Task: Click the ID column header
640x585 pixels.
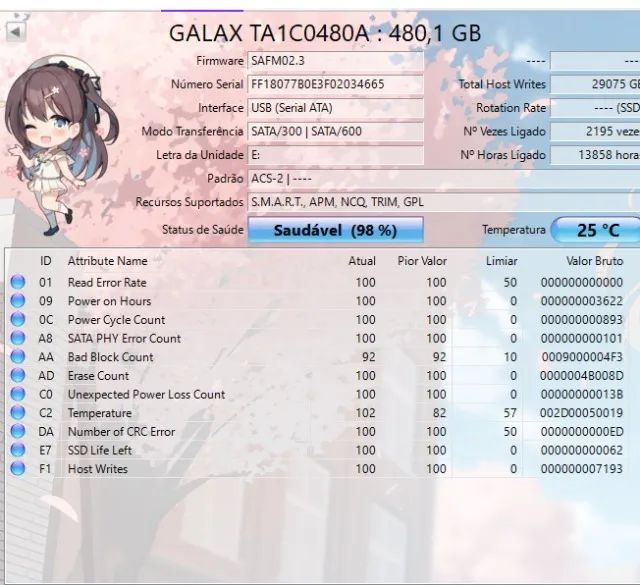Action: [46, 261]
